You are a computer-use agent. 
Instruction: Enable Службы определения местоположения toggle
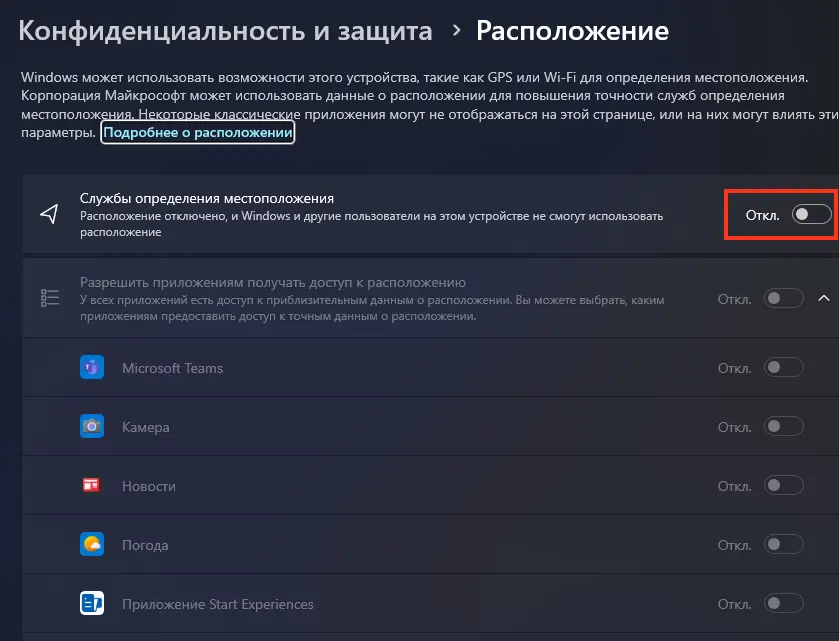(x=811, y=214)
